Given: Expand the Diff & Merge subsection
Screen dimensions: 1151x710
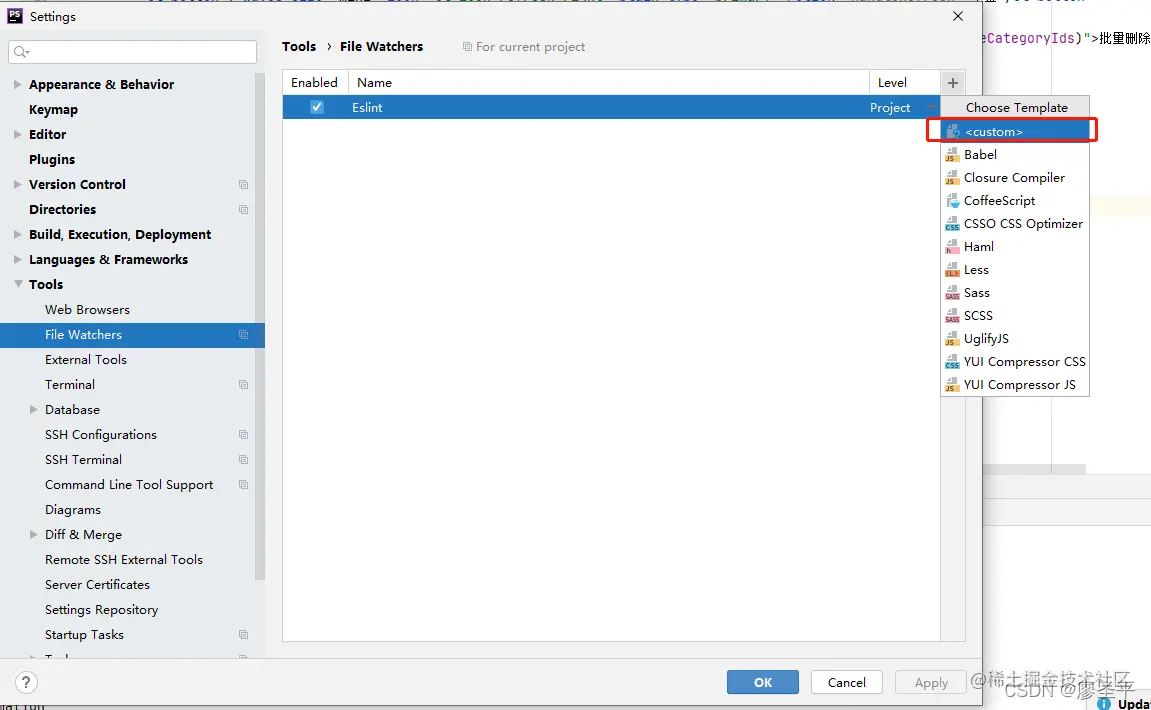Looking at the screenshot, I should pyautogui.click(x=33, y=535).
